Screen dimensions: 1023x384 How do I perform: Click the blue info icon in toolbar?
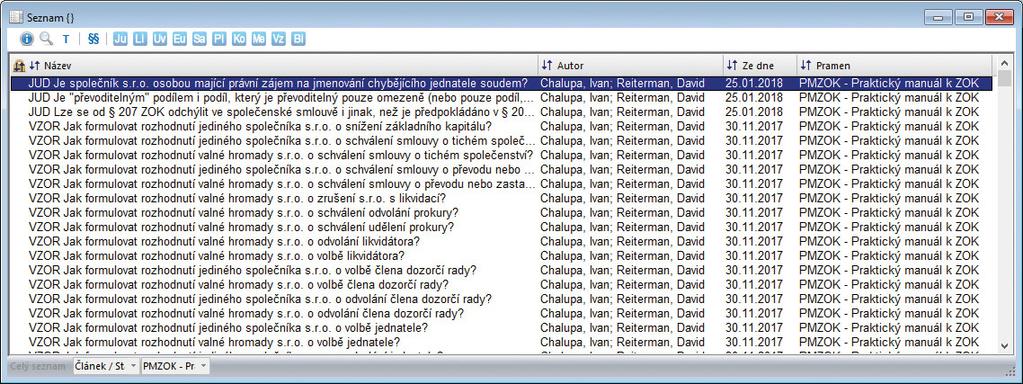tap(27, 38)
